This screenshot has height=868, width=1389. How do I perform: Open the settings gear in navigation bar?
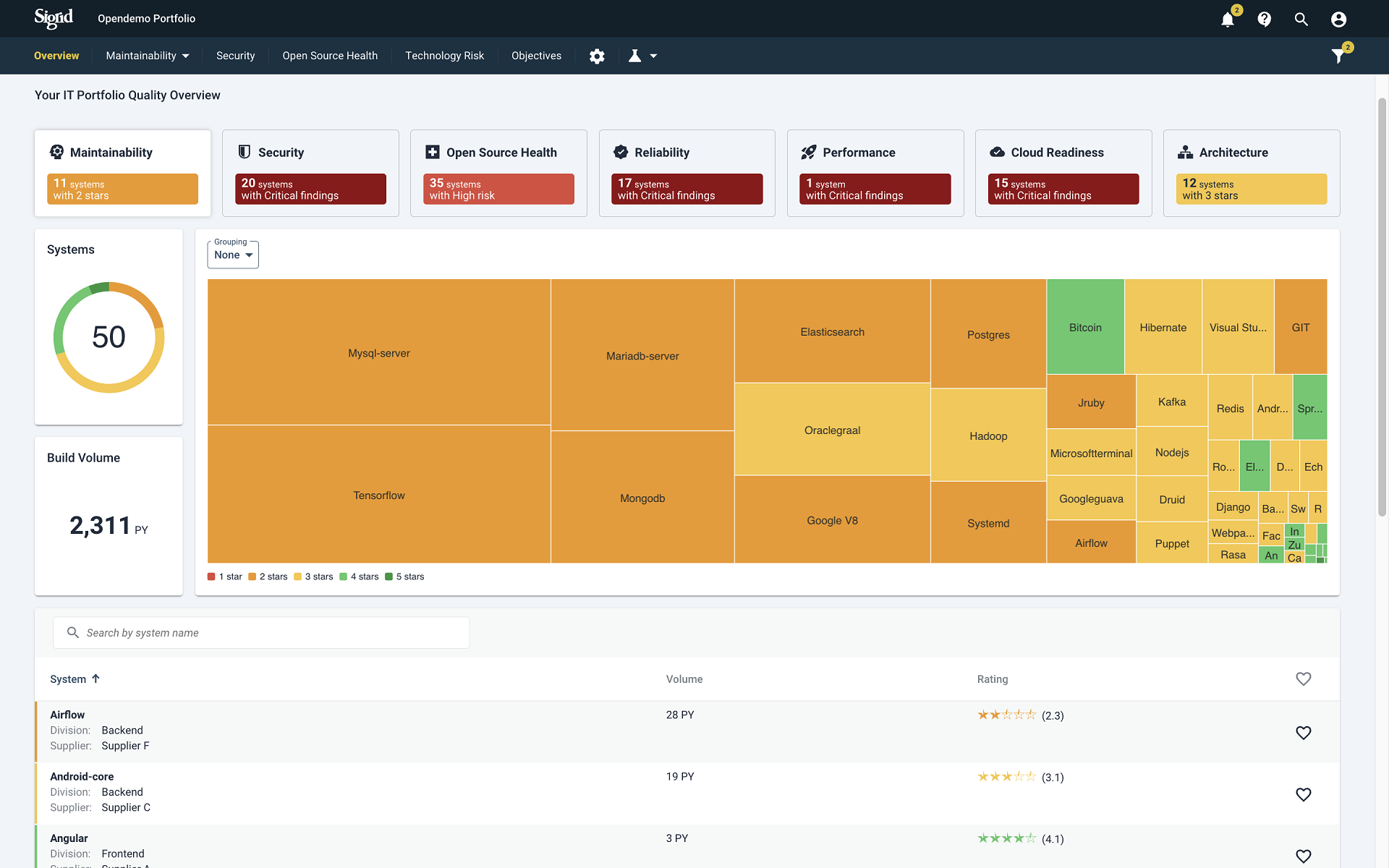pyautogui.click(x=597, y=56)
